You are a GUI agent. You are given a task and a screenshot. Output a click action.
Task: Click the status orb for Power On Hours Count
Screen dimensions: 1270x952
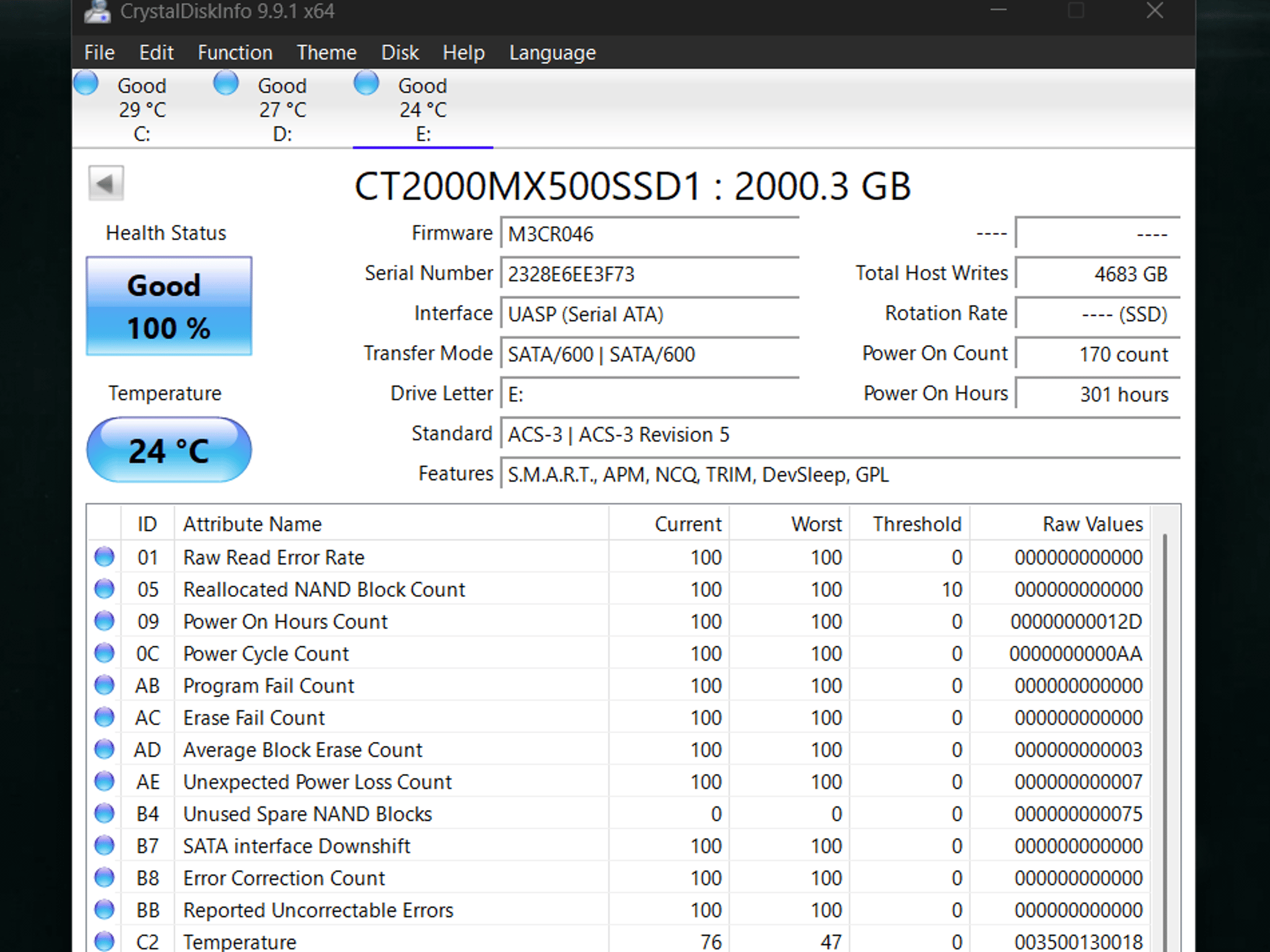coord(104,621)
